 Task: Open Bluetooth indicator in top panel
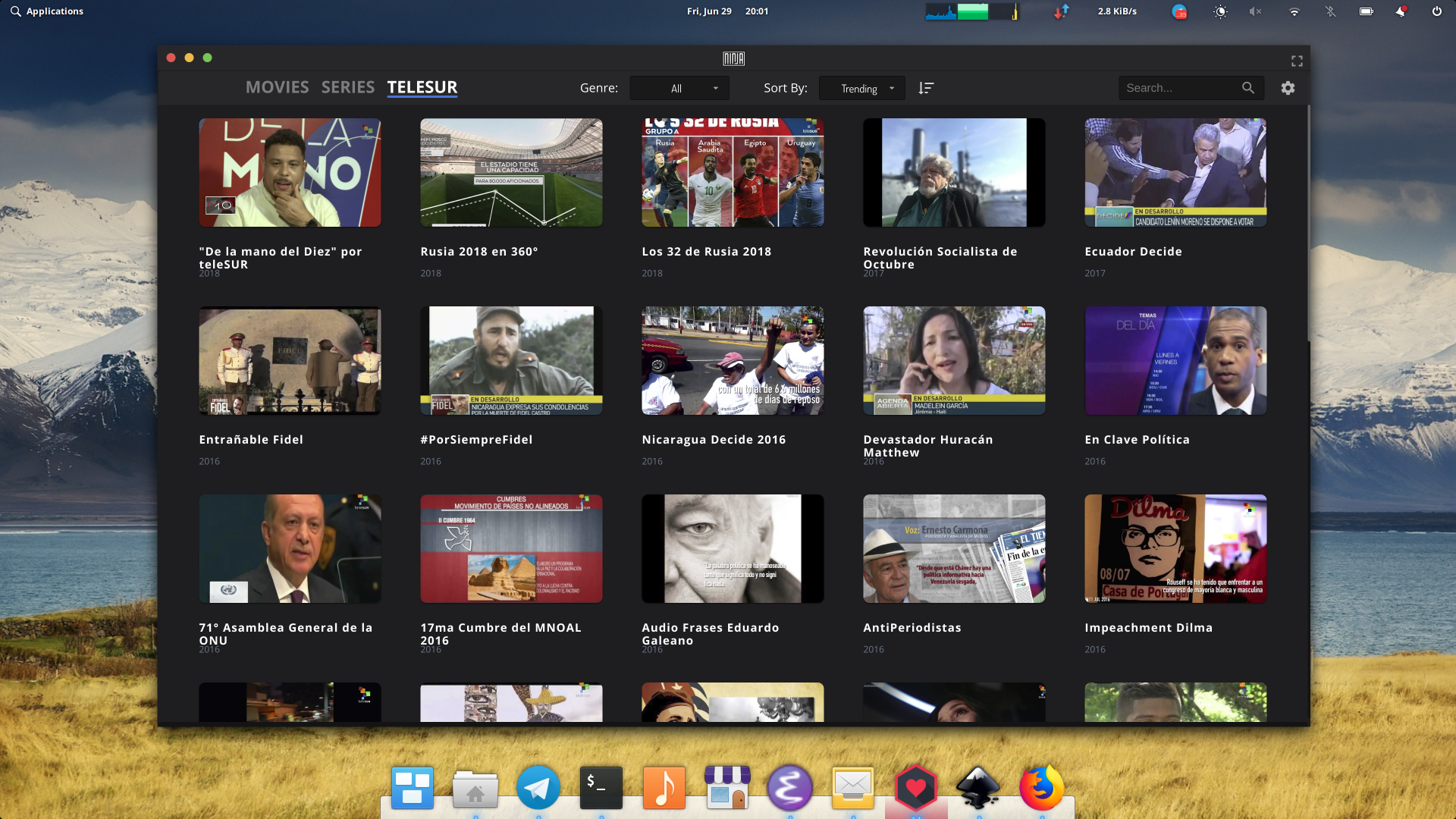coord(1330,11)
